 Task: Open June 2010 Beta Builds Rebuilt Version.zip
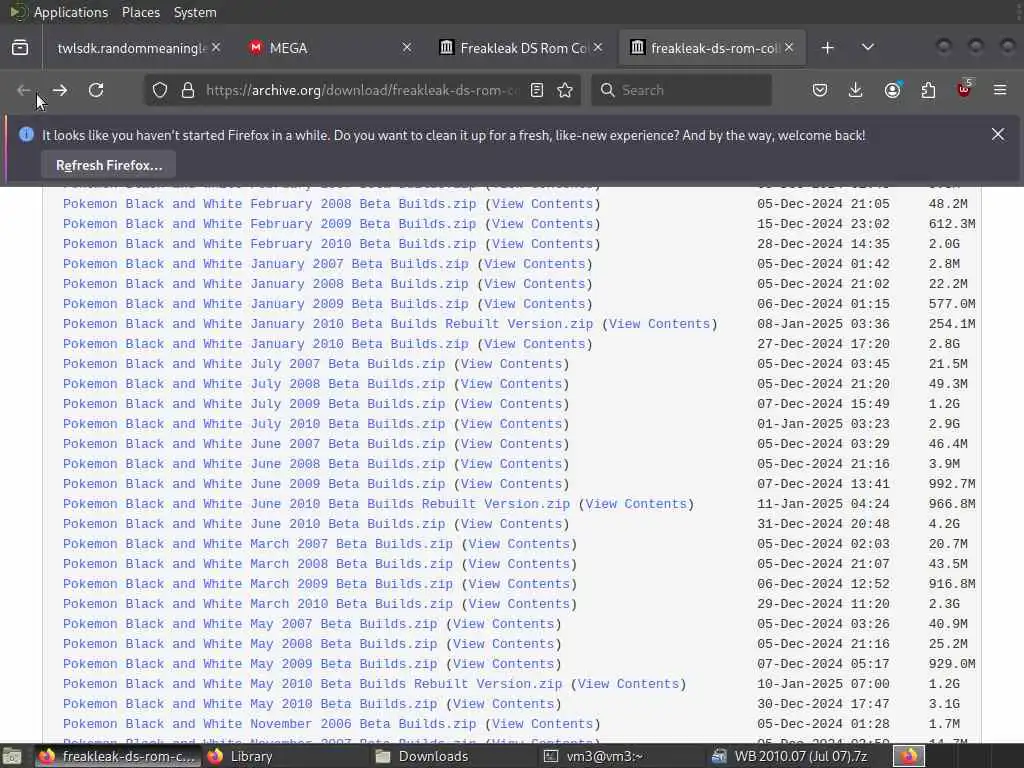pos(316,504)
